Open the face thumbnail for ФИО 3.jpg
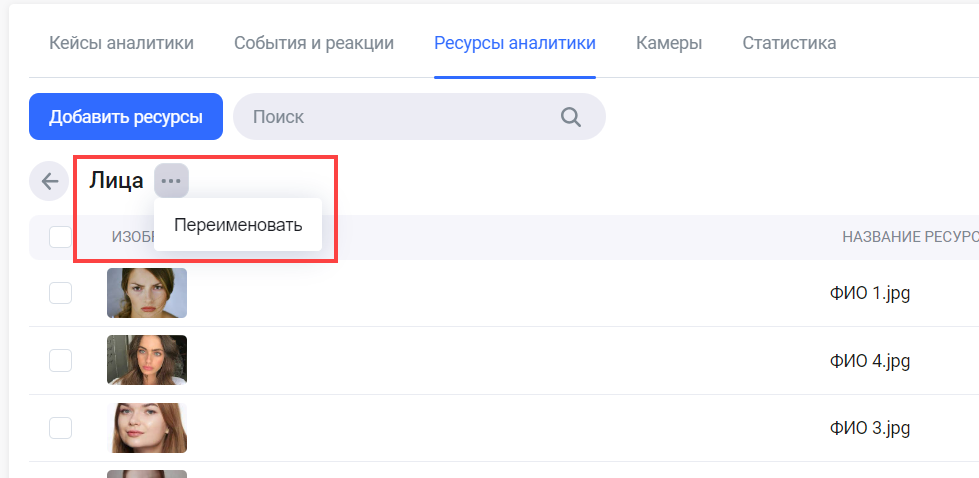 (x=147, y=427)
